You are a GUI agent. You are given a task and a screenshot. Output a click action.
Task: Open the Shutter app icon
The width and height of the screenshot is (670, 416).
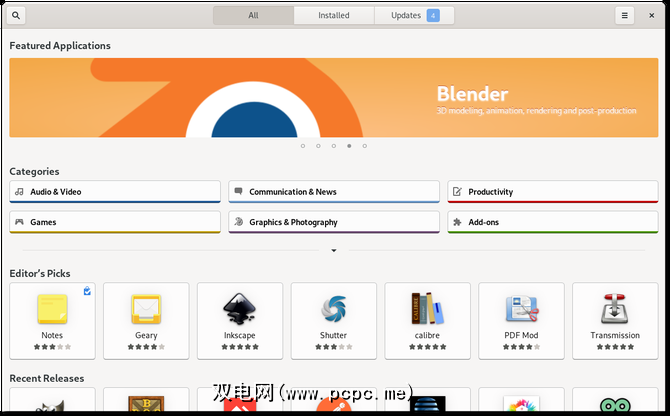tap(334, 309)
